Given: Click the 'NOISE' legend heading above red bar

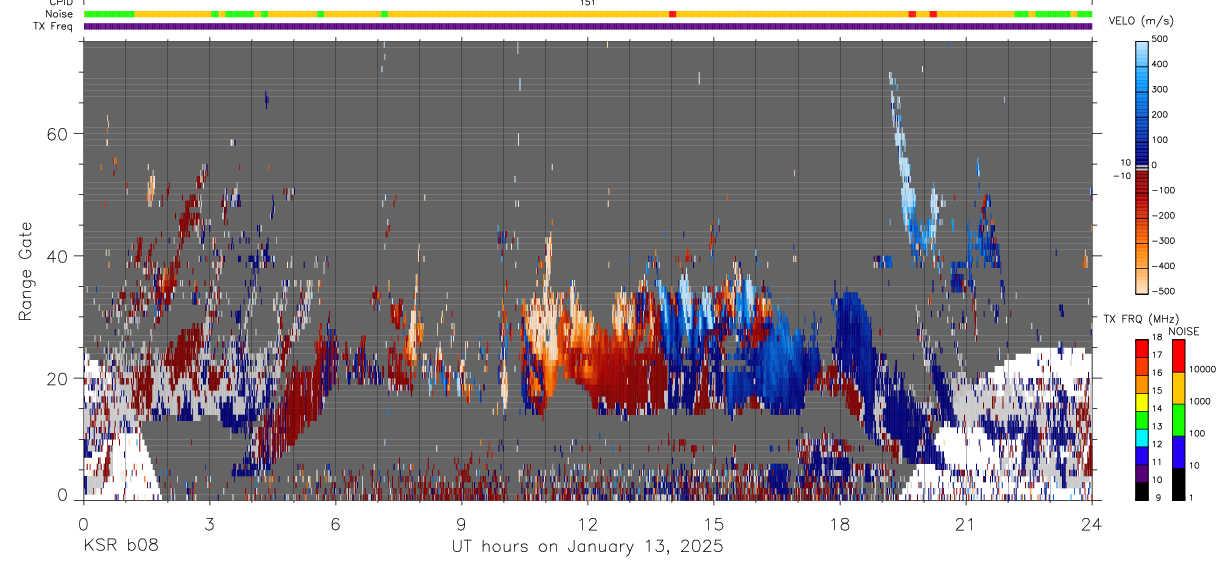Looking at the screenshot, I should 1184,331.
